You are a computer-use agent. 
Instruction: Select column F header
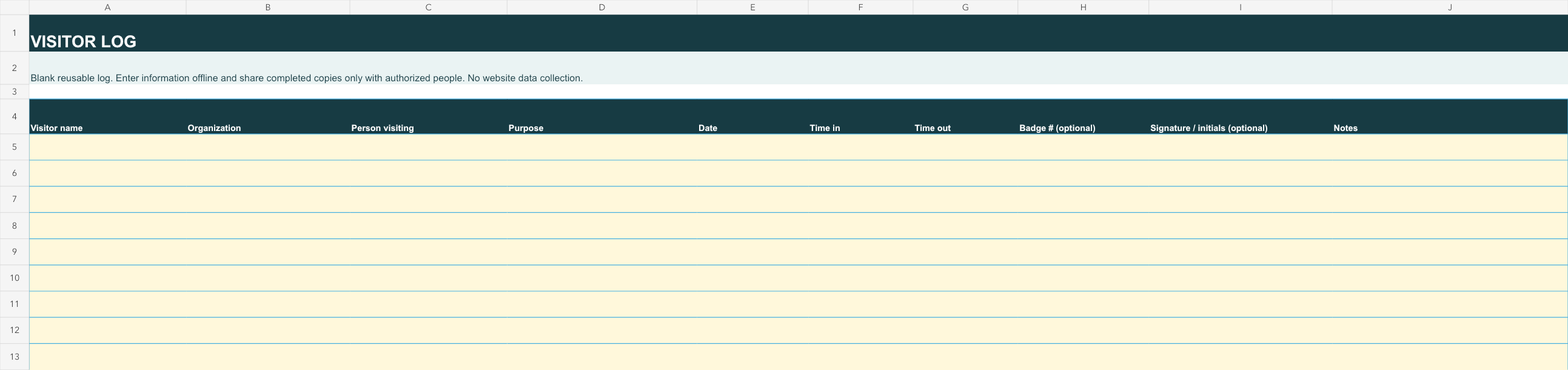860,7
